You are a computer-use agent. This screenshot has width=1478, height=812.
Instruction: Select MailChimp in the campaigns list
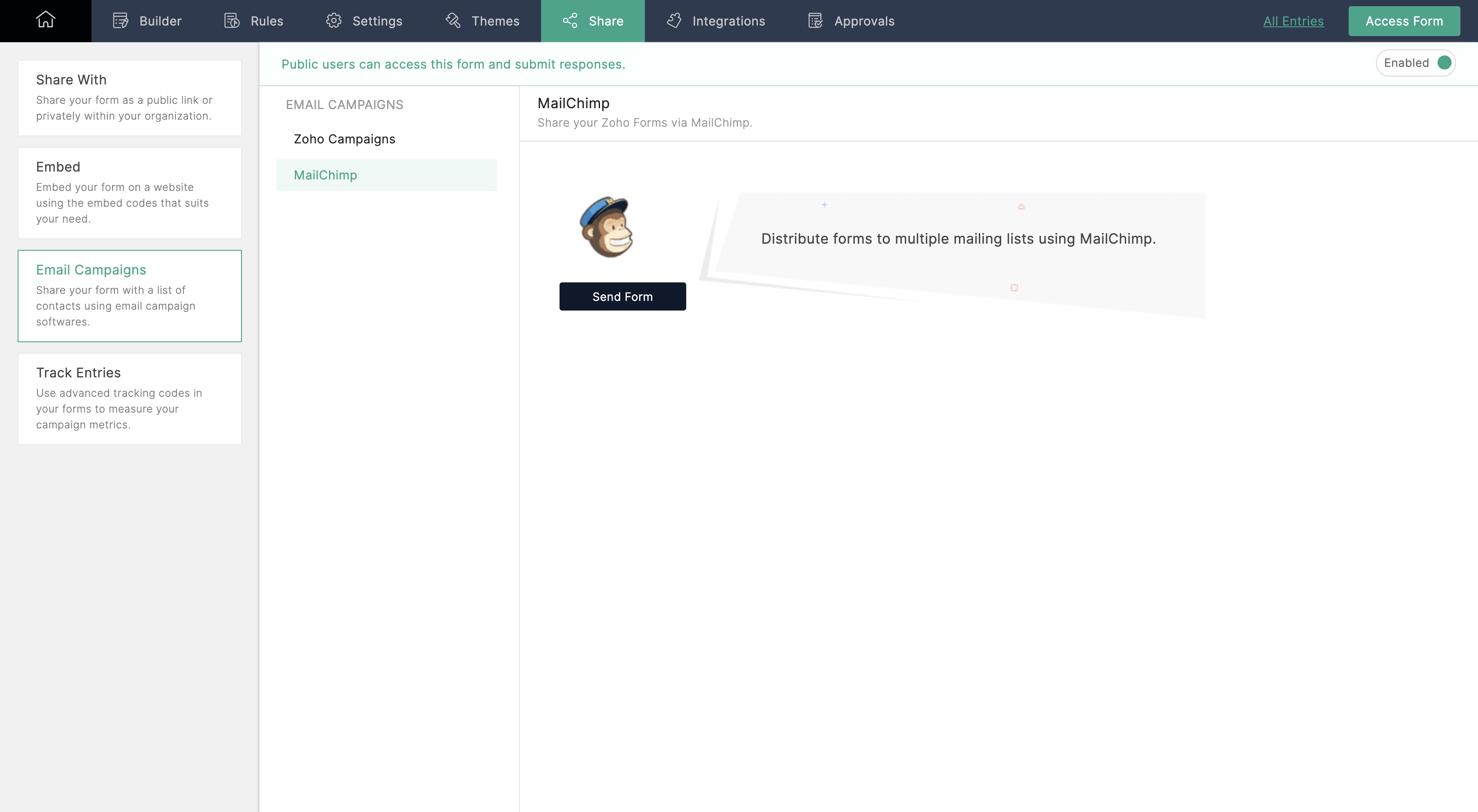click(x=387, y=175)
